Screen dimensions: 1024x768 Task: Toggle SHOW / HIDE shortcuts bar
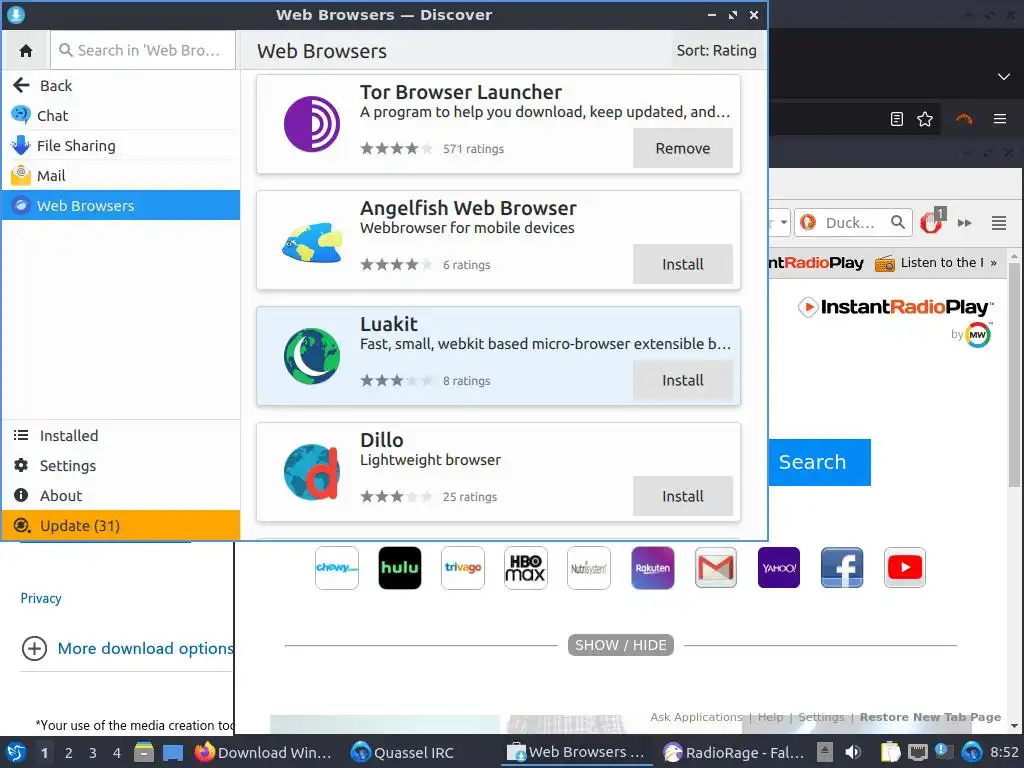point(620,645)
